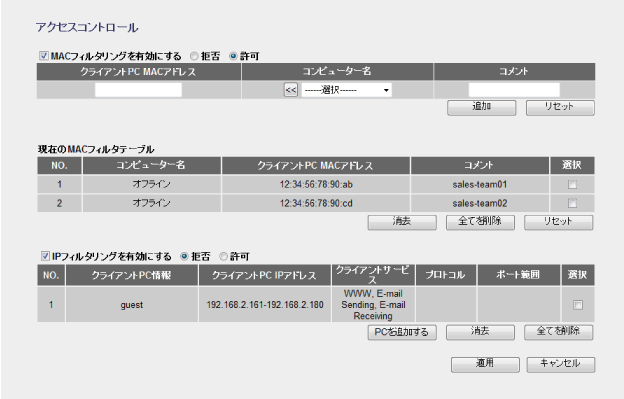Click オフライン cell in MAC filter row 1
624x399 pixels.
152,185
